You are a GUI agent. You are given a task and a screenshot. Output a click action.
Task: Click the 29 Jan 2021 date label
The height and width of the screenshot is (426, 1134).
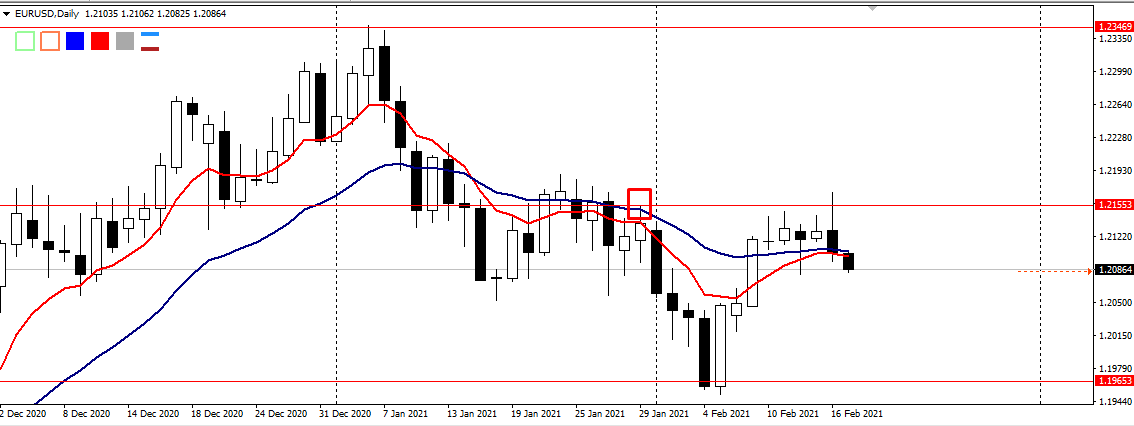point(665,414)
